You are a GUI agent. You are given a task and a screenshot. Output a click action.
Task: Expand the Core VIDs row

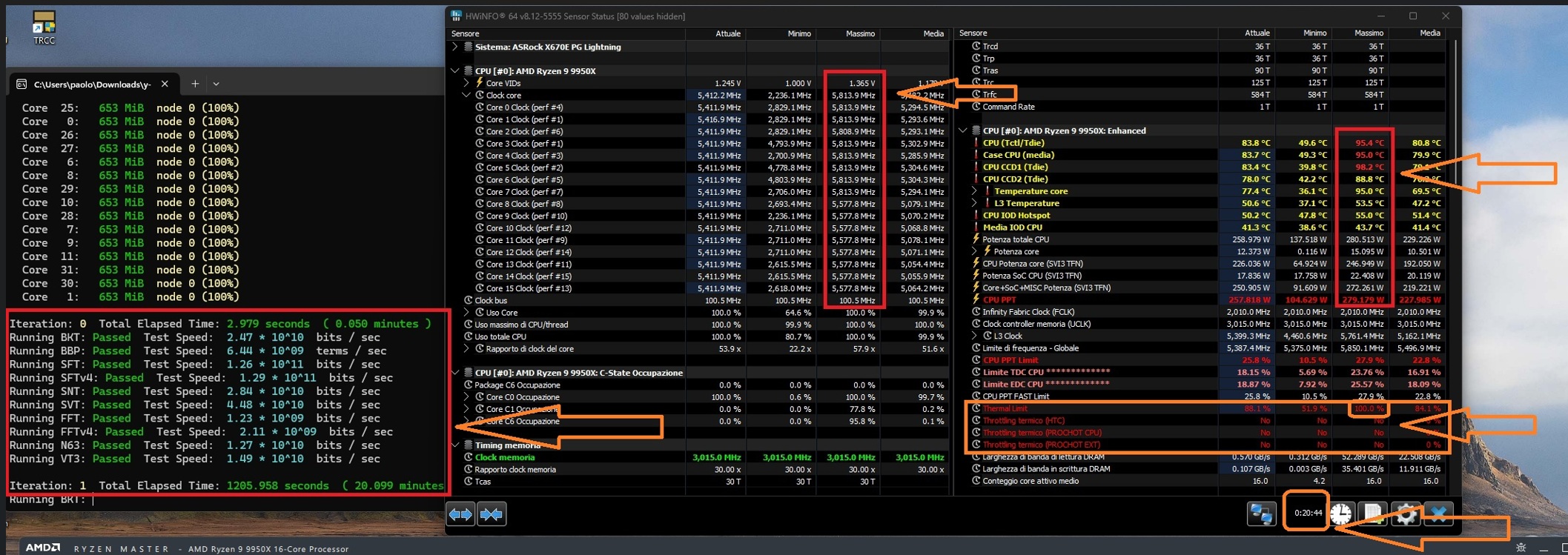pos(466,83)
